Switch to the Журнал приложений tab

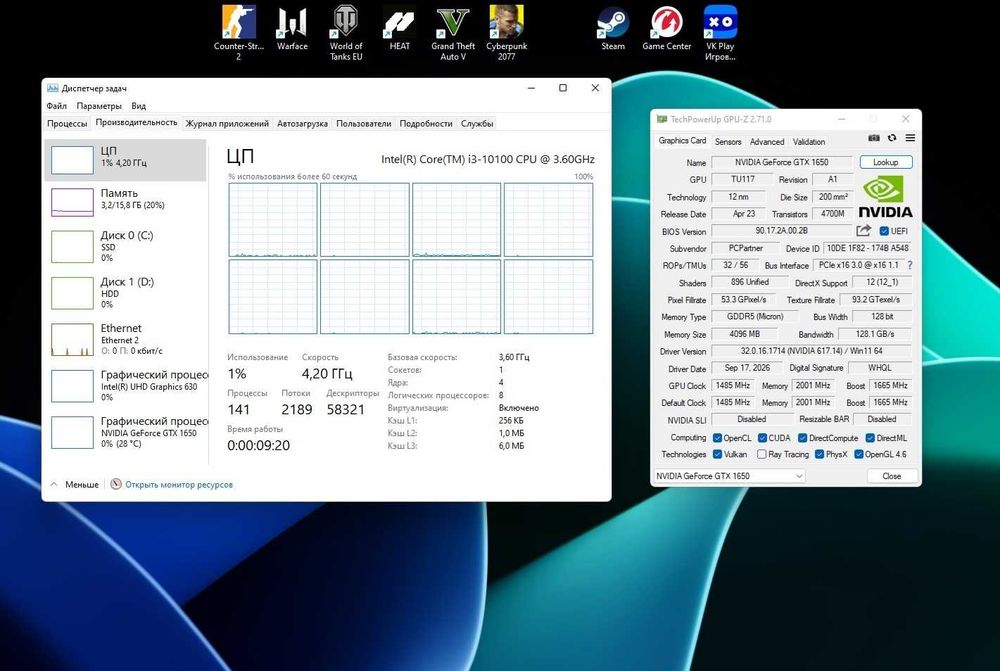pos(227,123)
